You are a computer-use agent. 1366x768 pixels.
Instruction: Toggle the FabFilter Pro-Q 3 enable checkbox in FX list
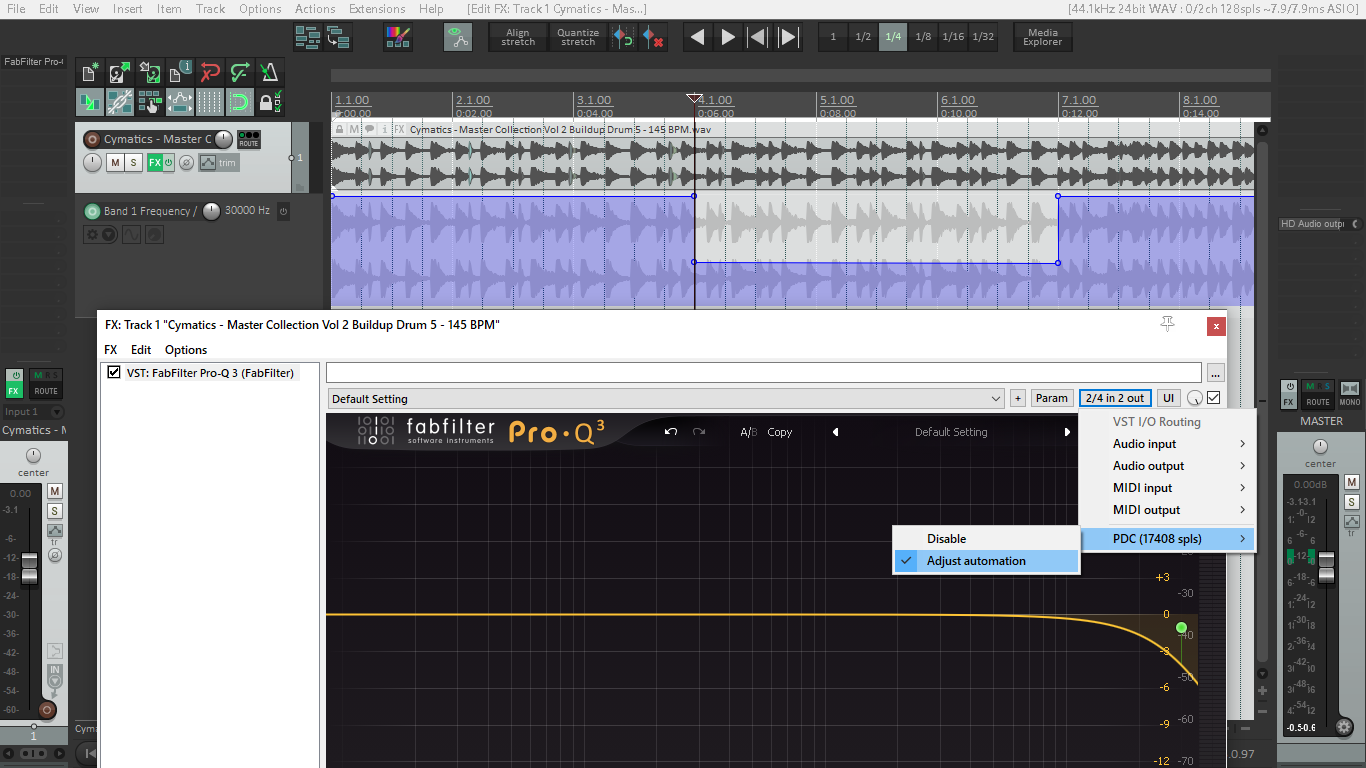point(114,373)
